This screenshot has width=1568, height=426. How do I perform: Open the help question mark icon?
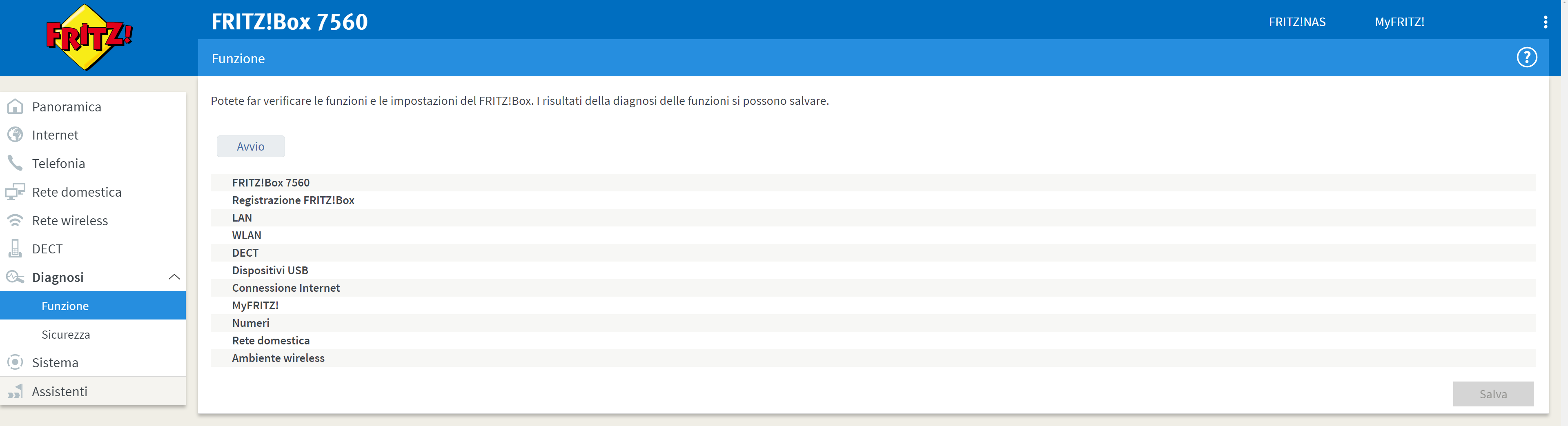pos(1526,58)
